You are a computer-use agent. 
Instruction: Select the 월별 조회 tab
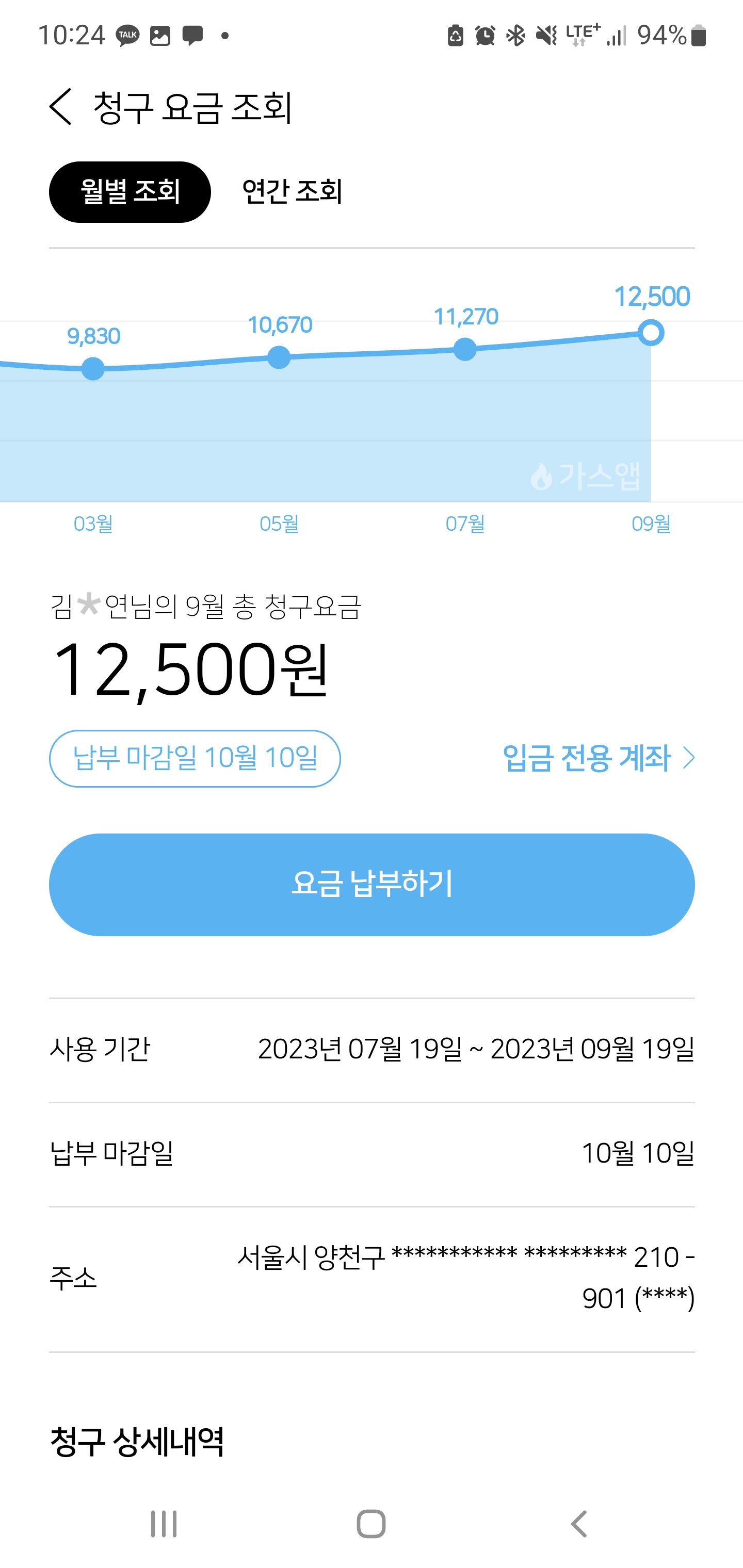pyautogui.click(x=130, y=192)
